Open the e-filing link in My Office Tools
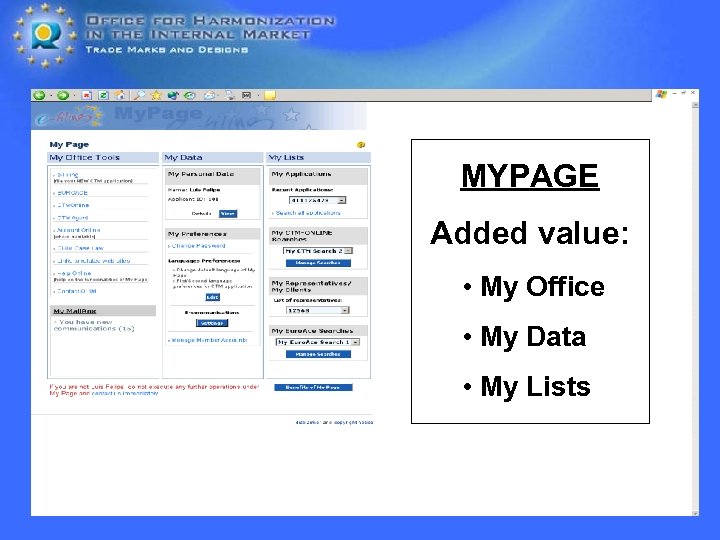The height and width of the screenshot is (540, 720). coord(68,175)
